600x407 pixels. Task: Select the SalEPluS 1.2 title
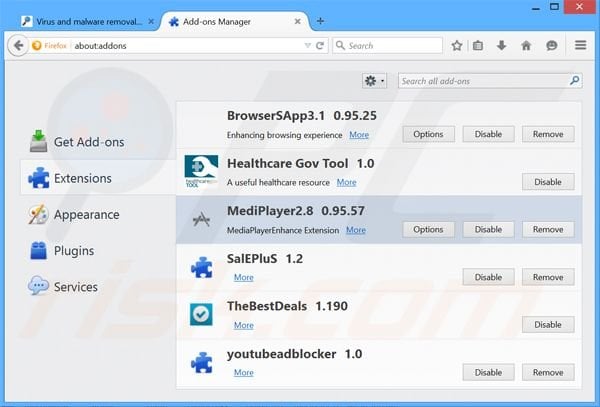[x=265, y=259]
